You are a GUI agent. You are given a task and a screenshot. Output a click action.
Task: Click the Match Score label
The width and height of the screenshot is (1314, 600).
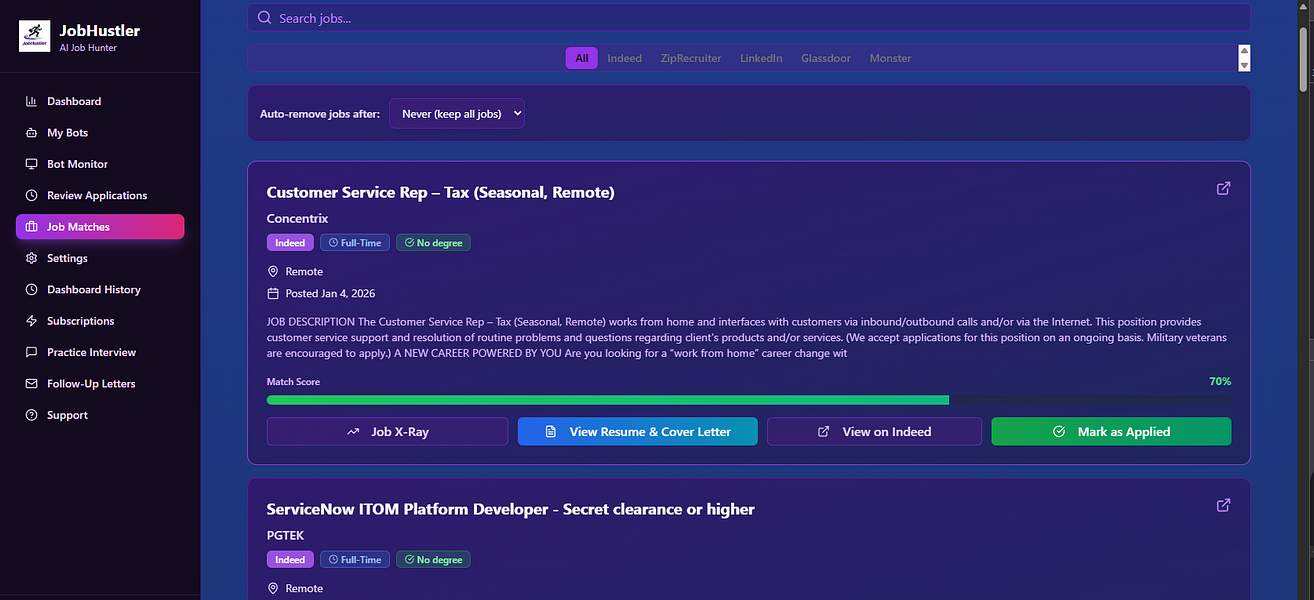click(293, 382)
